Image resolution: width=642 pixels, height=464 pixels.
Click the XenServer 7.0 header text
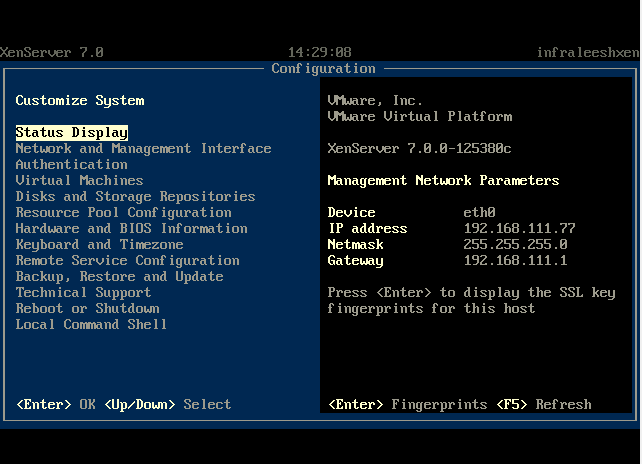52,52
